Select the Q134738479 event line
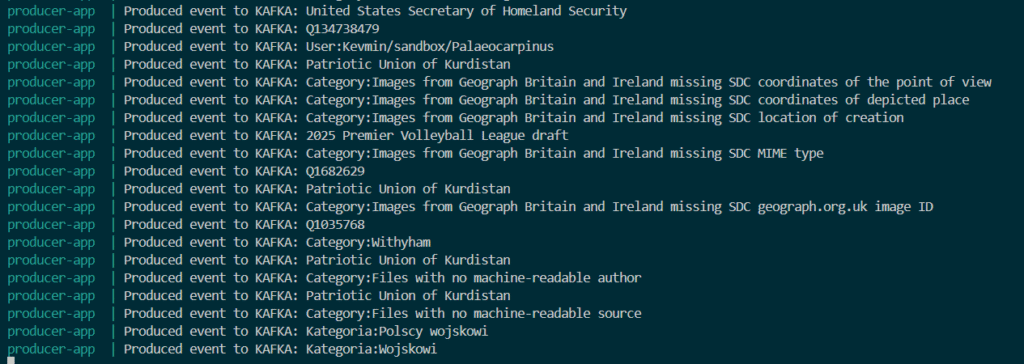Viewport: 1024px width, 364px height. point(193,29)
